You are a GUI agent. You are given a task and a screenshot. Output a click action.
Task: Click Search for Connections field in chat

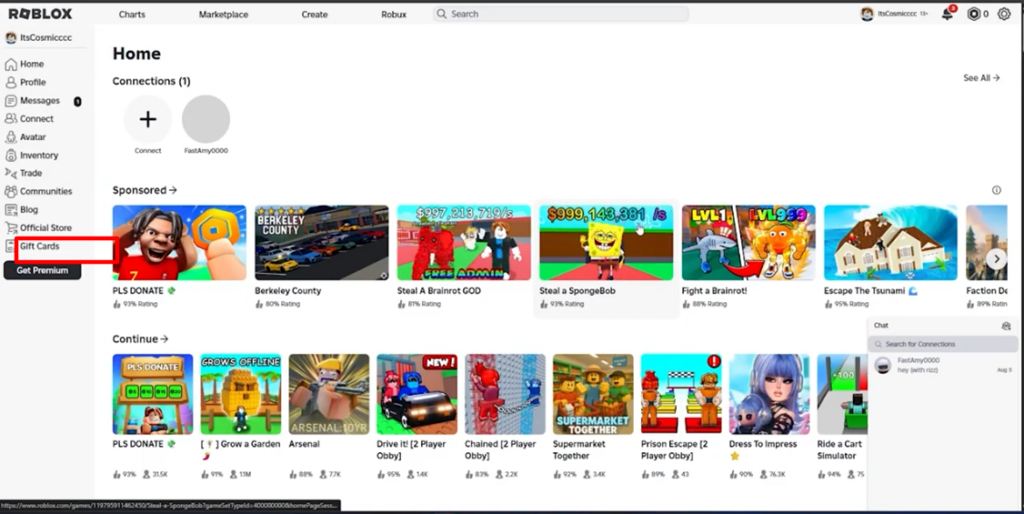(x=942, y=344)
